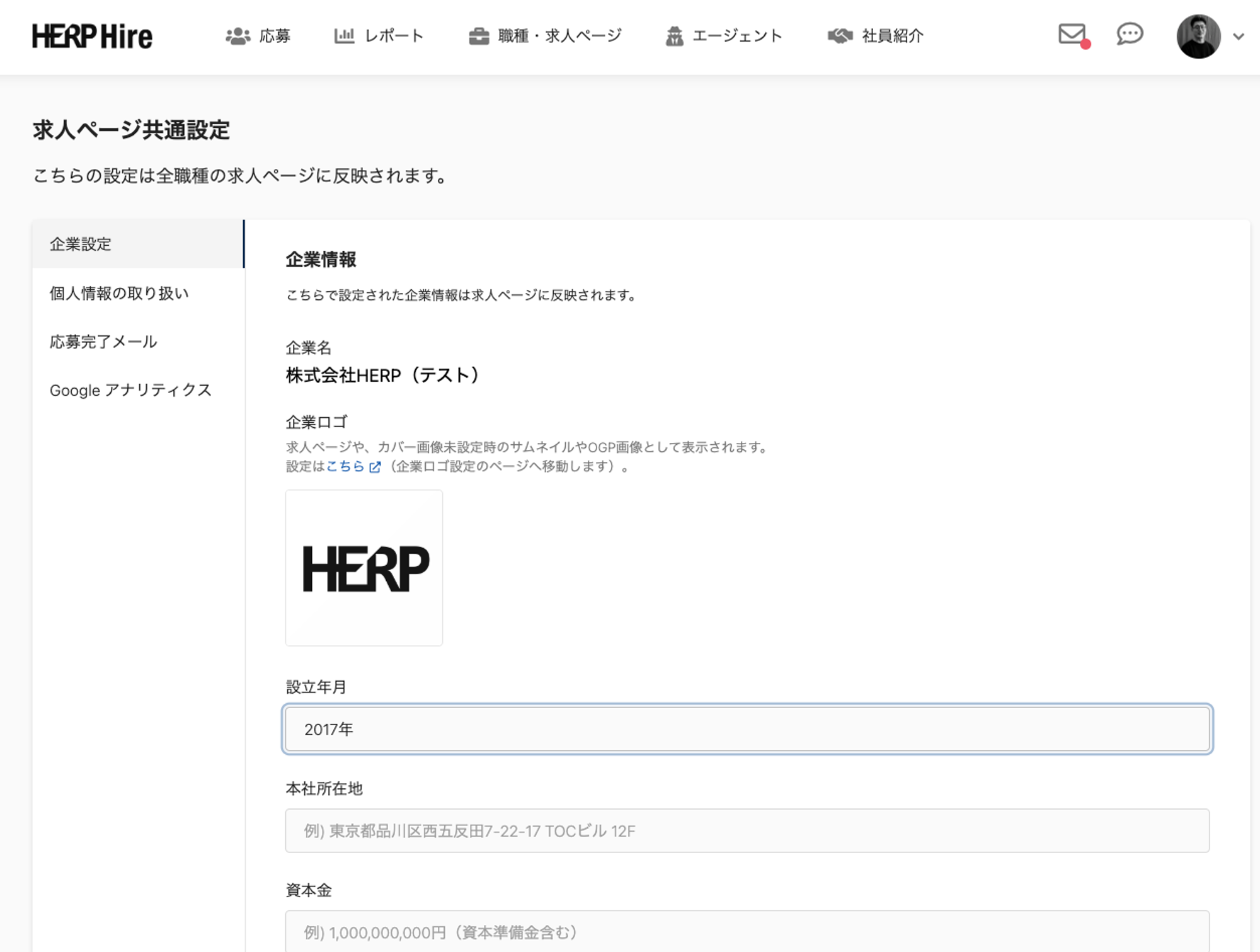Click the HERP company logo thumbnail
Viewport: 1260px width, 952px height.
(x=364, y=568)
